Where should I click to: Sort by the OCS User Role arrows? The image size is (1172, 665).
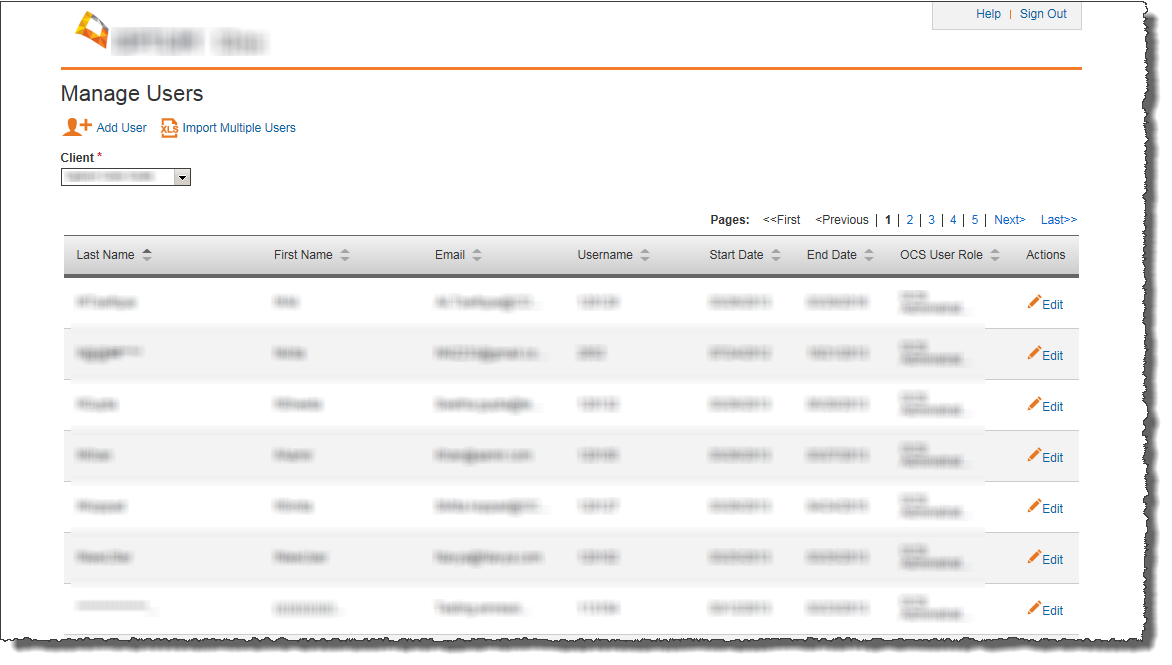coord(995,255)
